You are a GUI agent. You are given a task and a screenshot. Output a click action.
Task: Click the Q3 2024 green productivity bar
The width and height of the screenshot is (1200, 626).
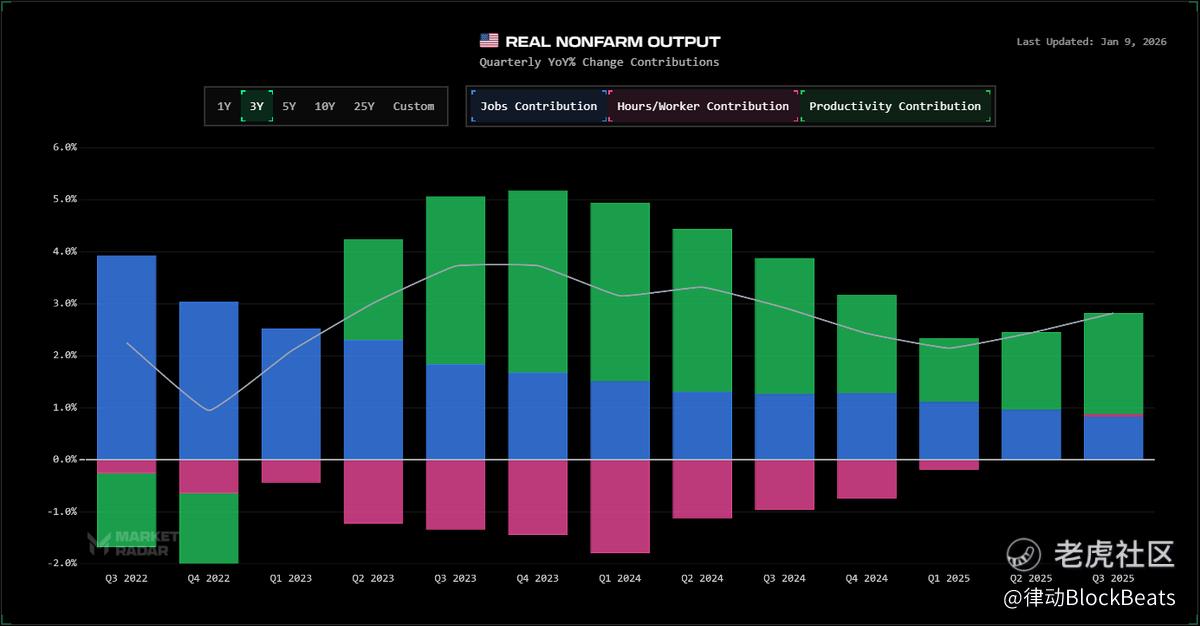784,326
